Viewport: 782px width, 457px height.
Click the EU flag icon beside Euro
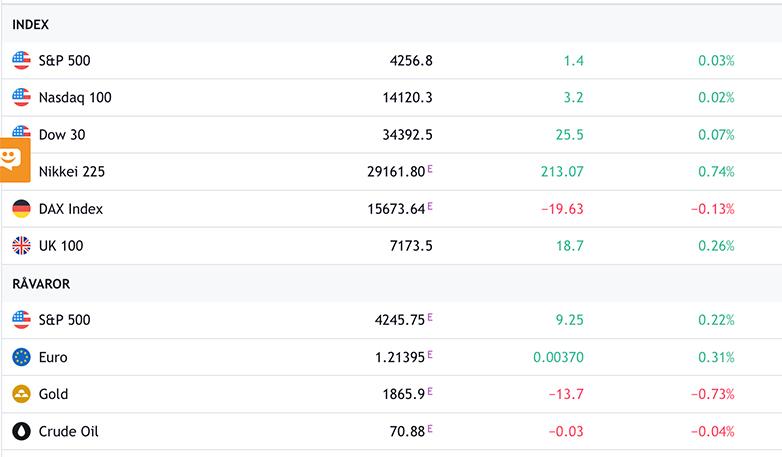[x=21, y=357]
